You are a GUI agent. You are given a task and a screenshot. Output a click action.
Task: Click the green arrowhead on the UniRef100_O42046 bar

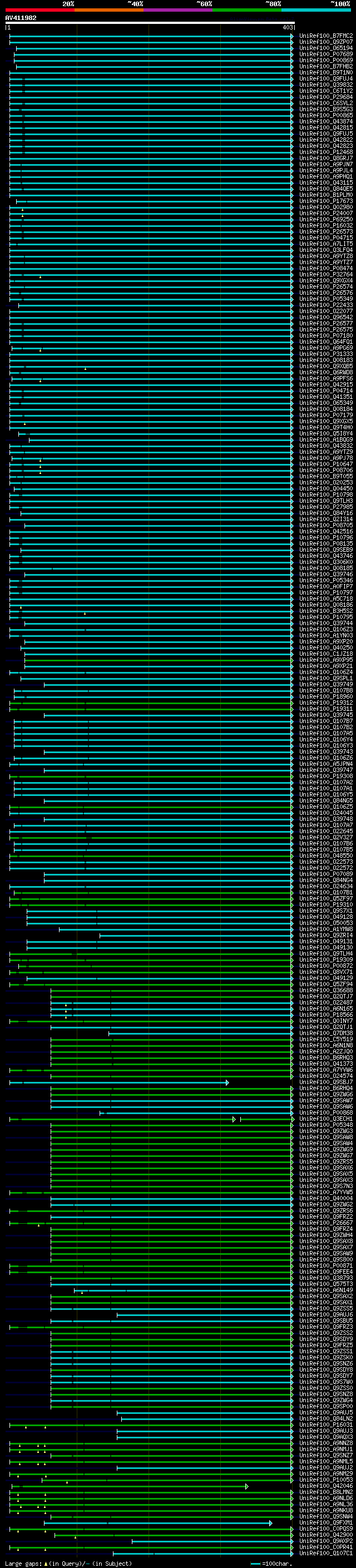246,1486
